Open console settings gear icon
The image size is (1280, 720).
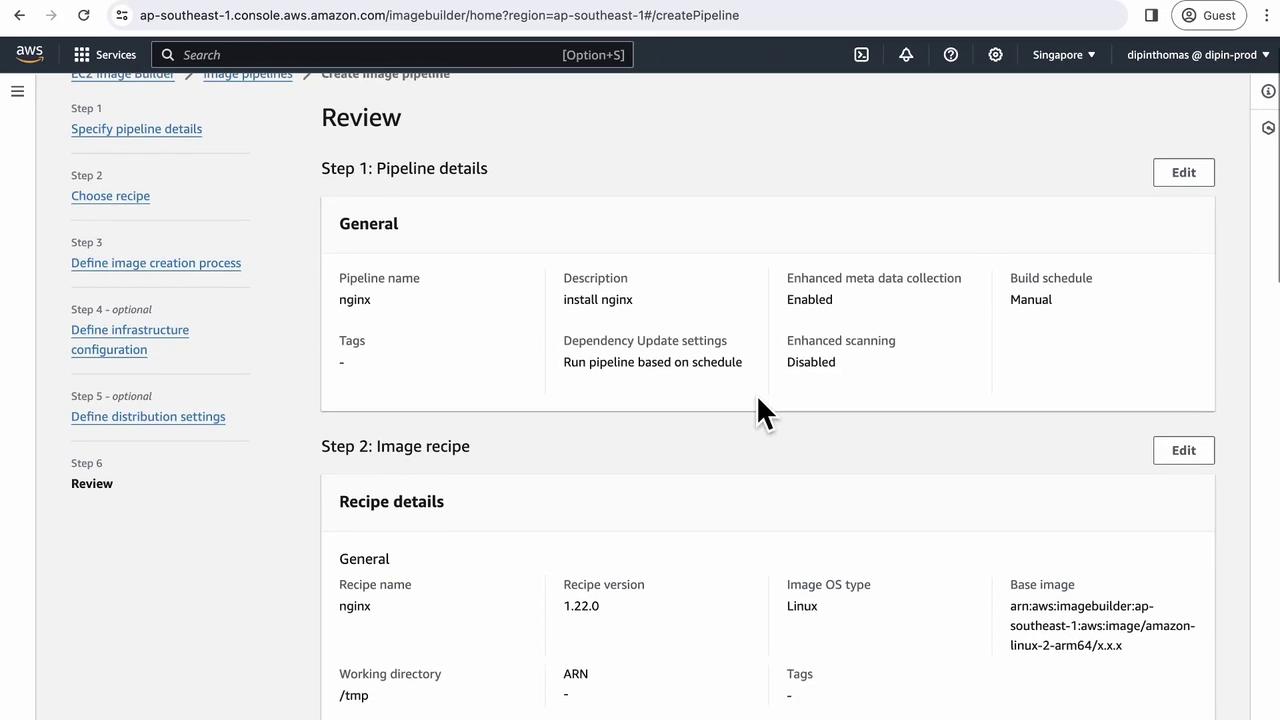coord(995,55)
